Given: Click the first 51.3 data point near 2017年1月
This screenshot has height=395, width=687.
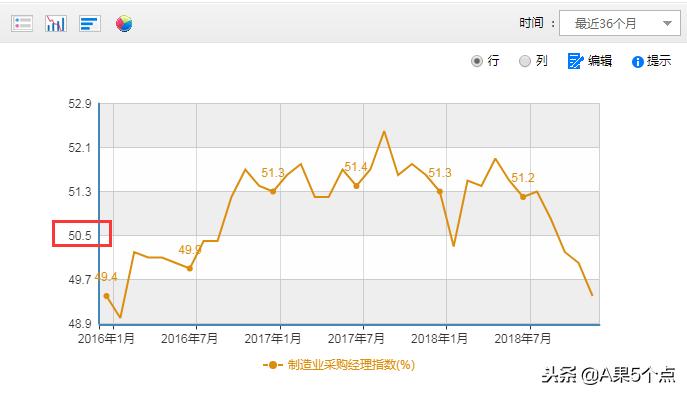Looking at the screenshot, I should [x=273, y=191].
